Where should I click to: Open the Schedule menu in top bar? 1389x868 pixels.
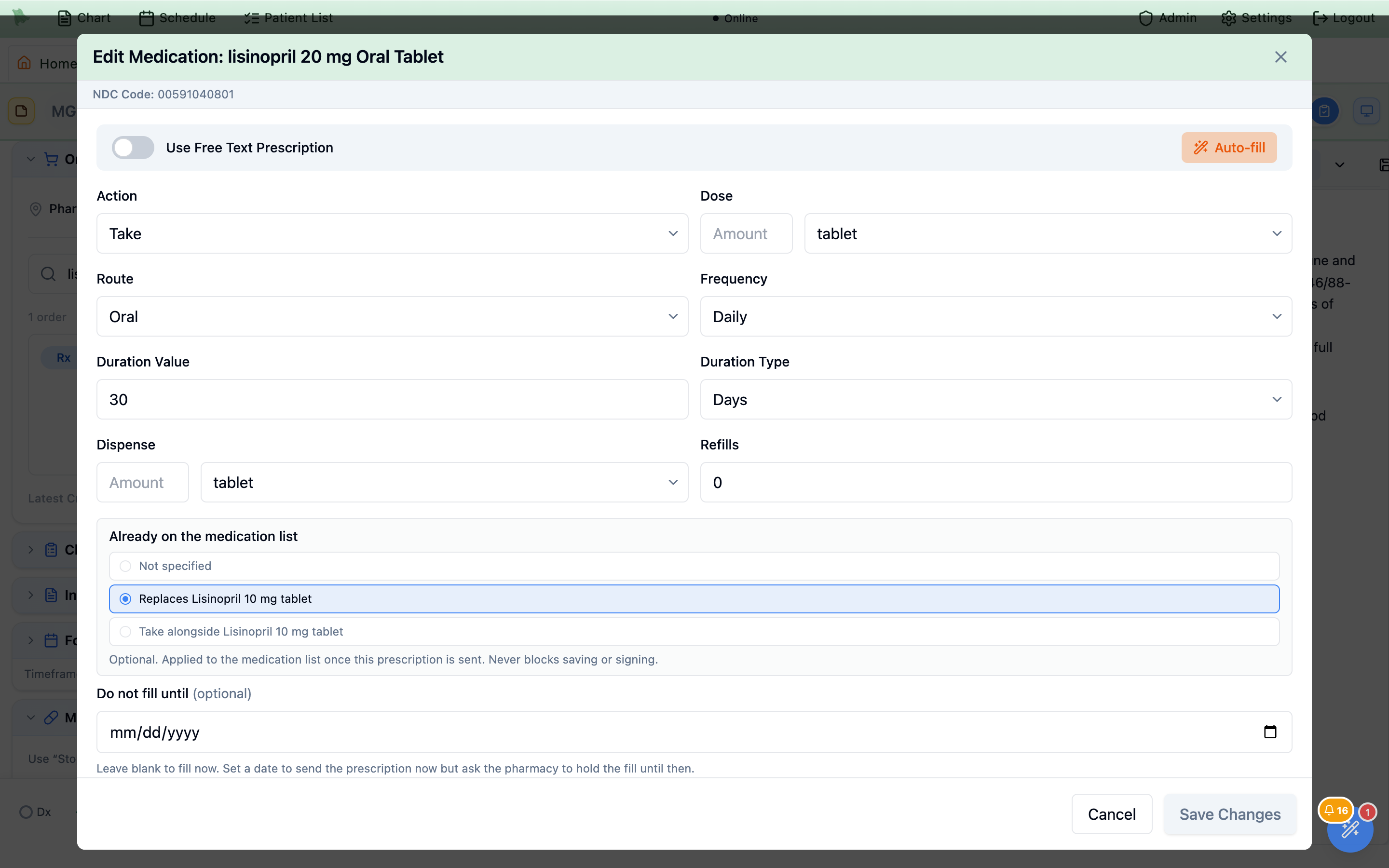point(177,18)
